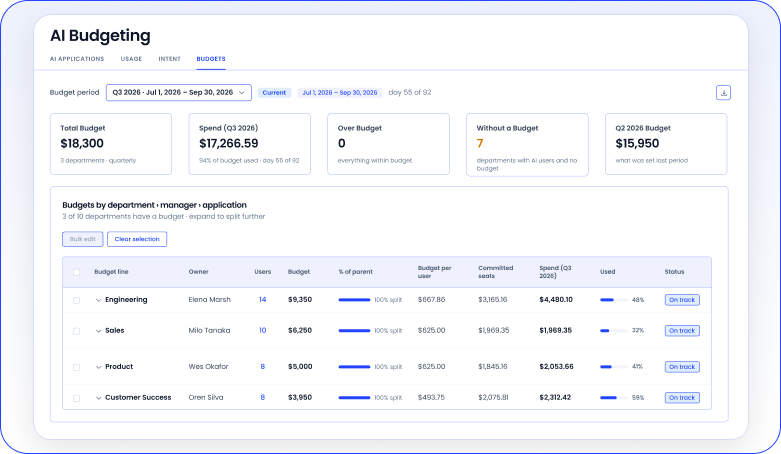Viewport: 781px width, 454px height.
Task: Click Product's On track status badge
Action: [x=682, y=367]
